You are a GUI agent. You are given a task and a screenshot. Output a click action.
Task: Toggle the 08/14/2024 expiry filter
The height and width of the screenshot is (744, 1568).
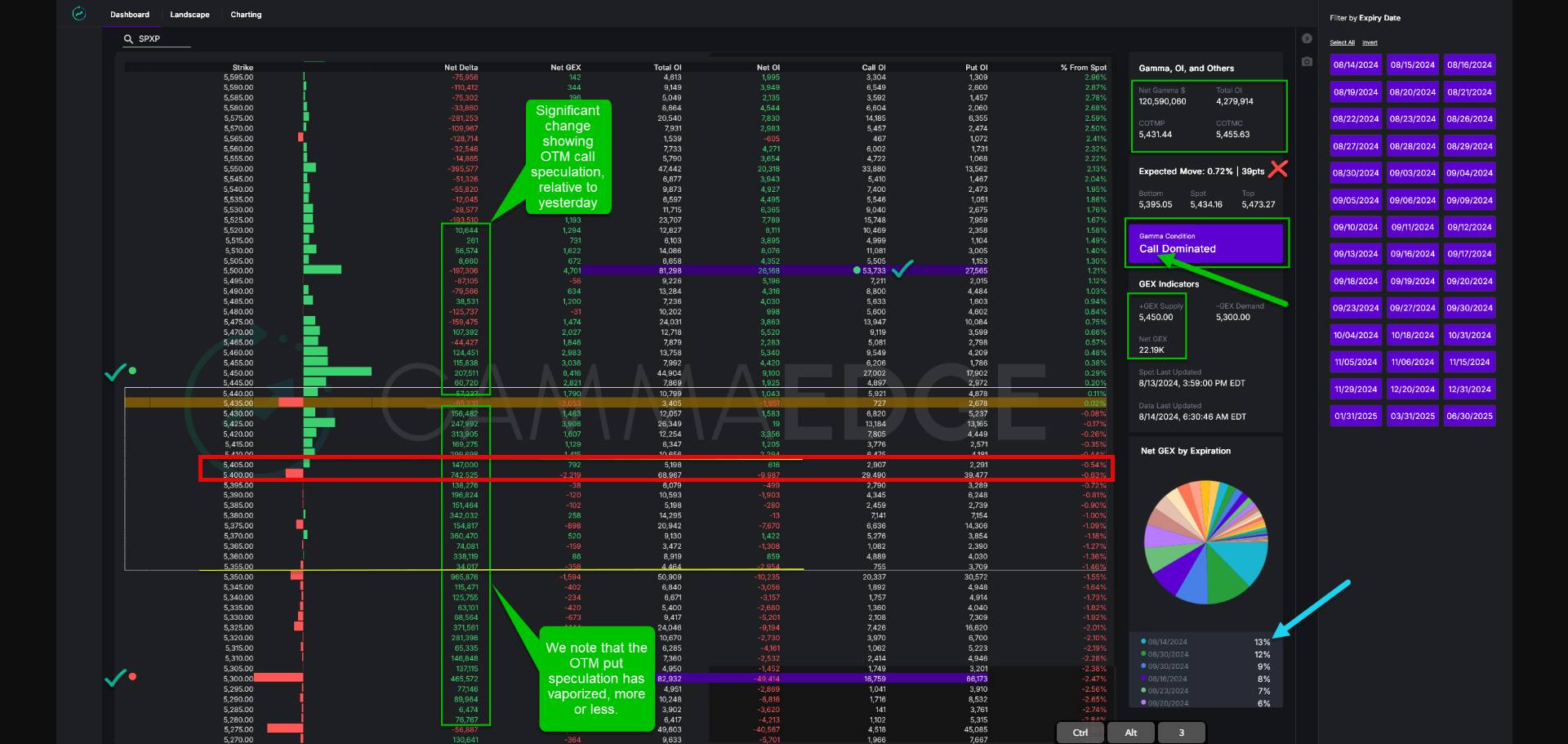click(1355, 65)
